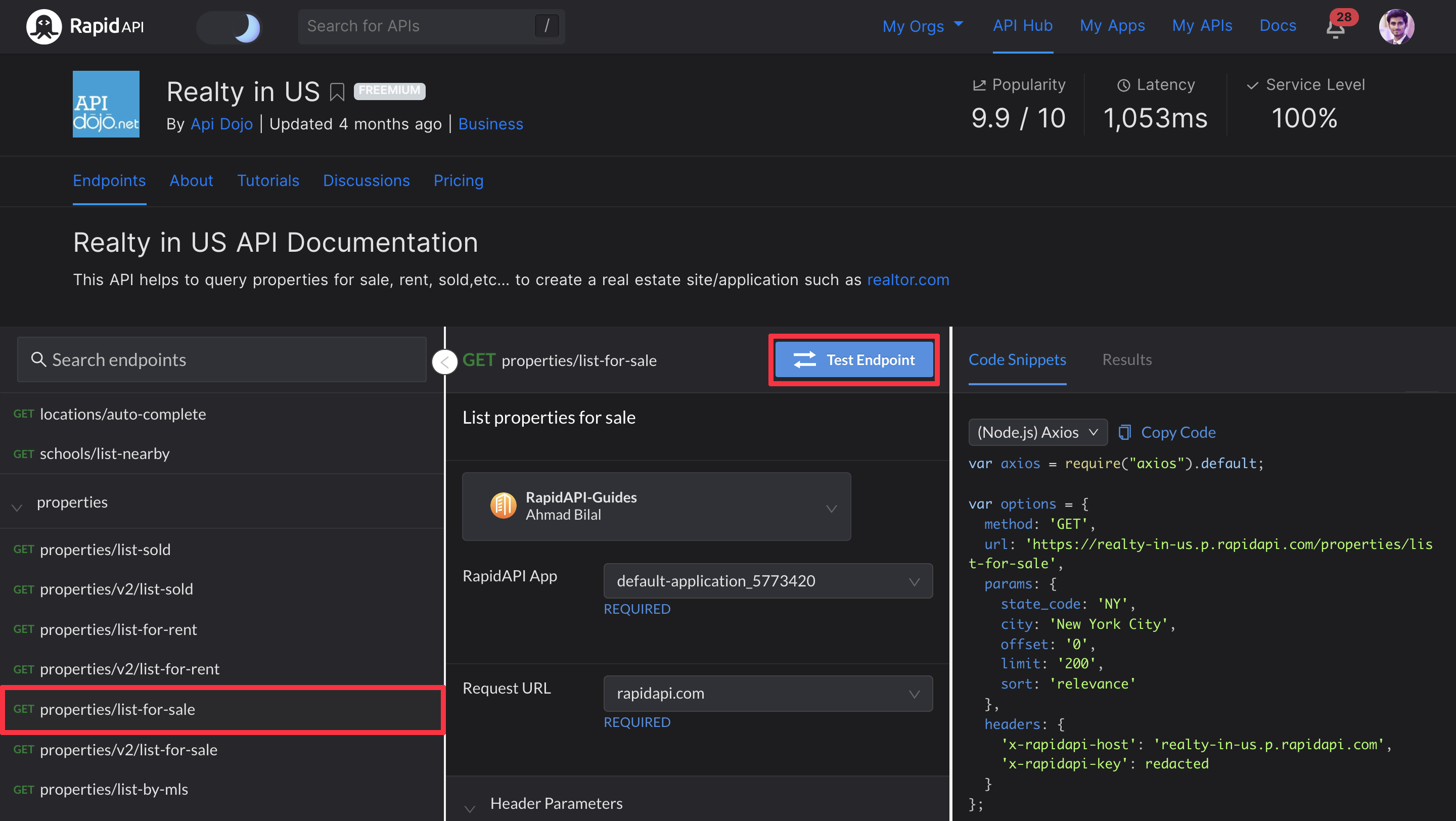Viewport: 1456px width, 821px height.
Task: Click the RapidAPI-Guides organization icon
Action: [503, 506]
